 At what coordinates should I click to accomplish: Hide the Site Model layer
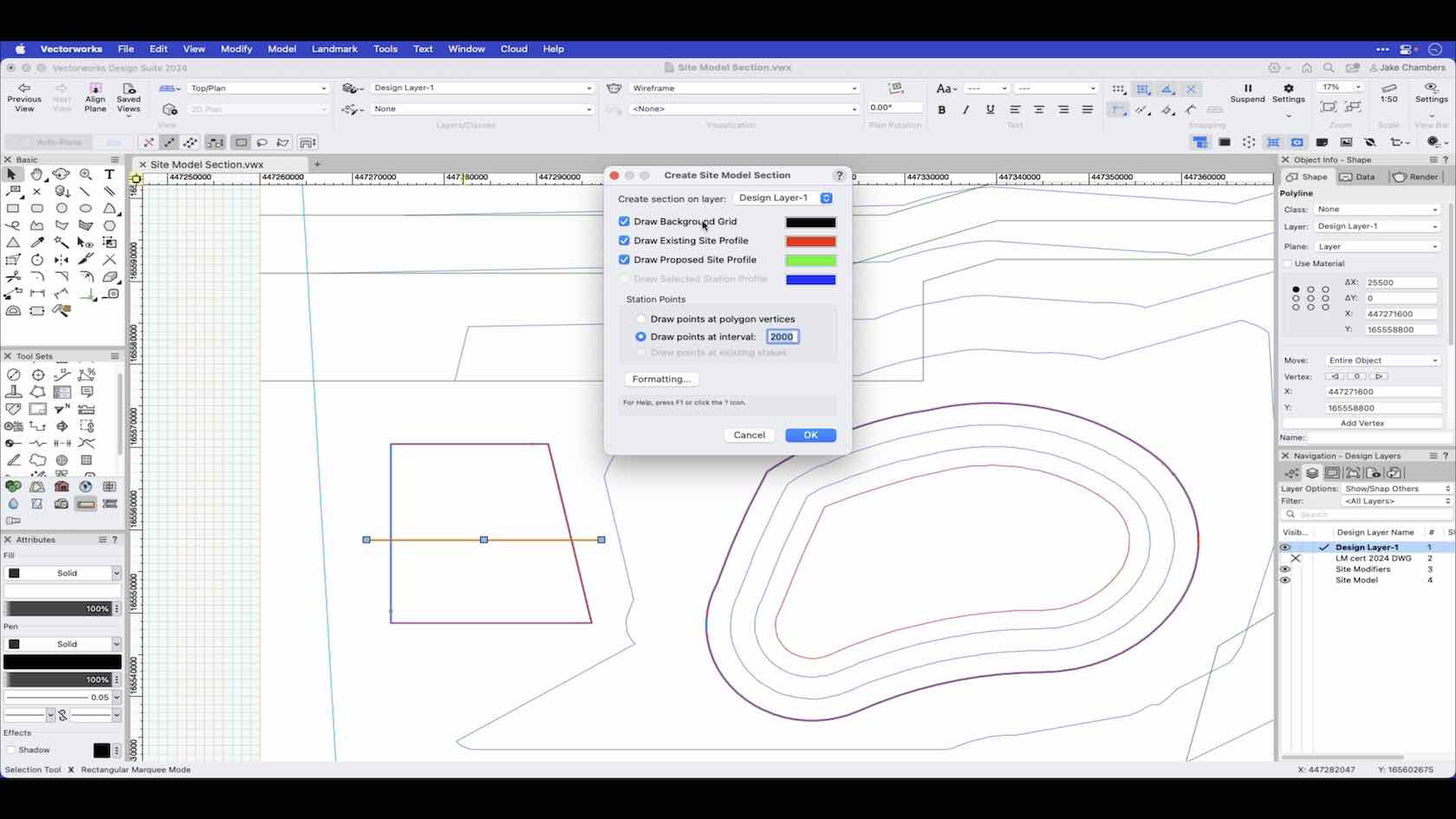coord(1285,580)
